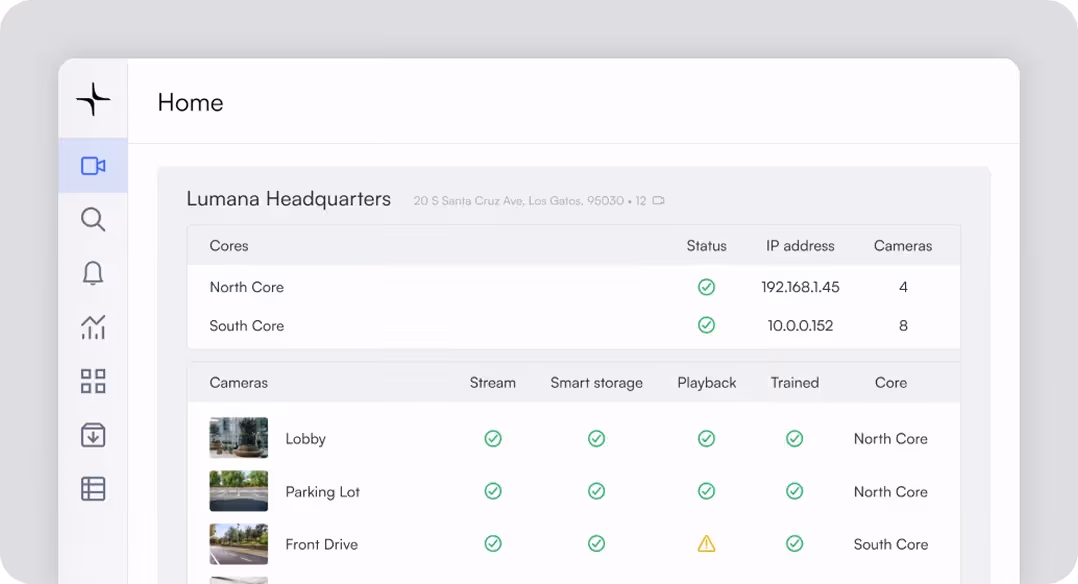Click Cameras header in cameras table
This screenshot has height=584, width=1078.
(x=239, y=383)
